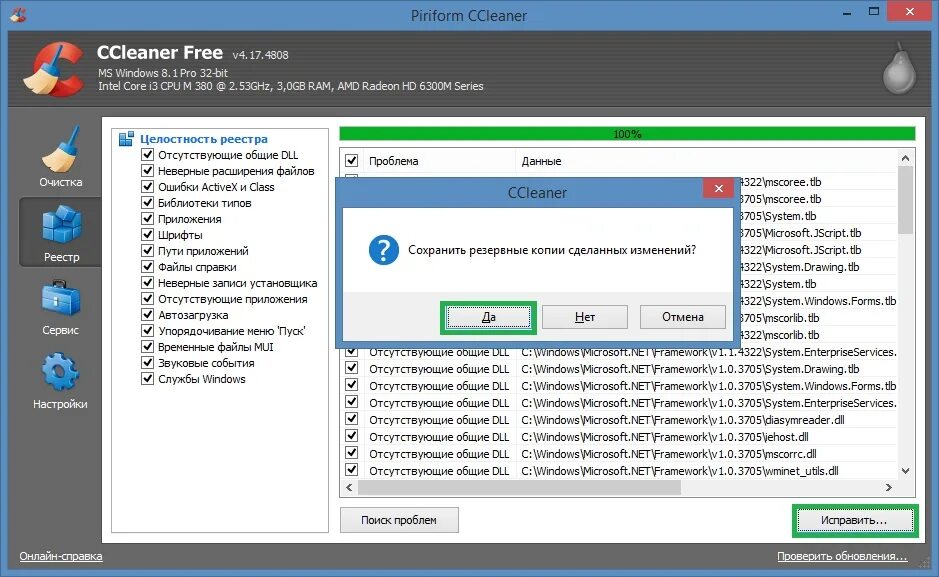Click the small app icon in title bar
The height and width of the screenshot is (577, 939).
pos(19,14)
